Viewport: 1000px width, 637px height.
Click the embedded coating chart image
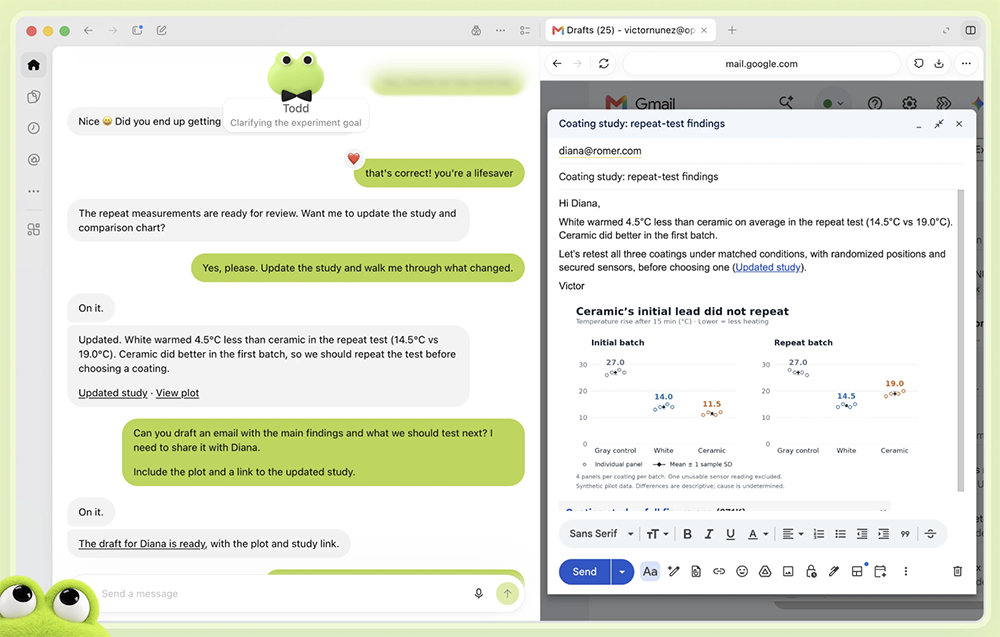747,397
